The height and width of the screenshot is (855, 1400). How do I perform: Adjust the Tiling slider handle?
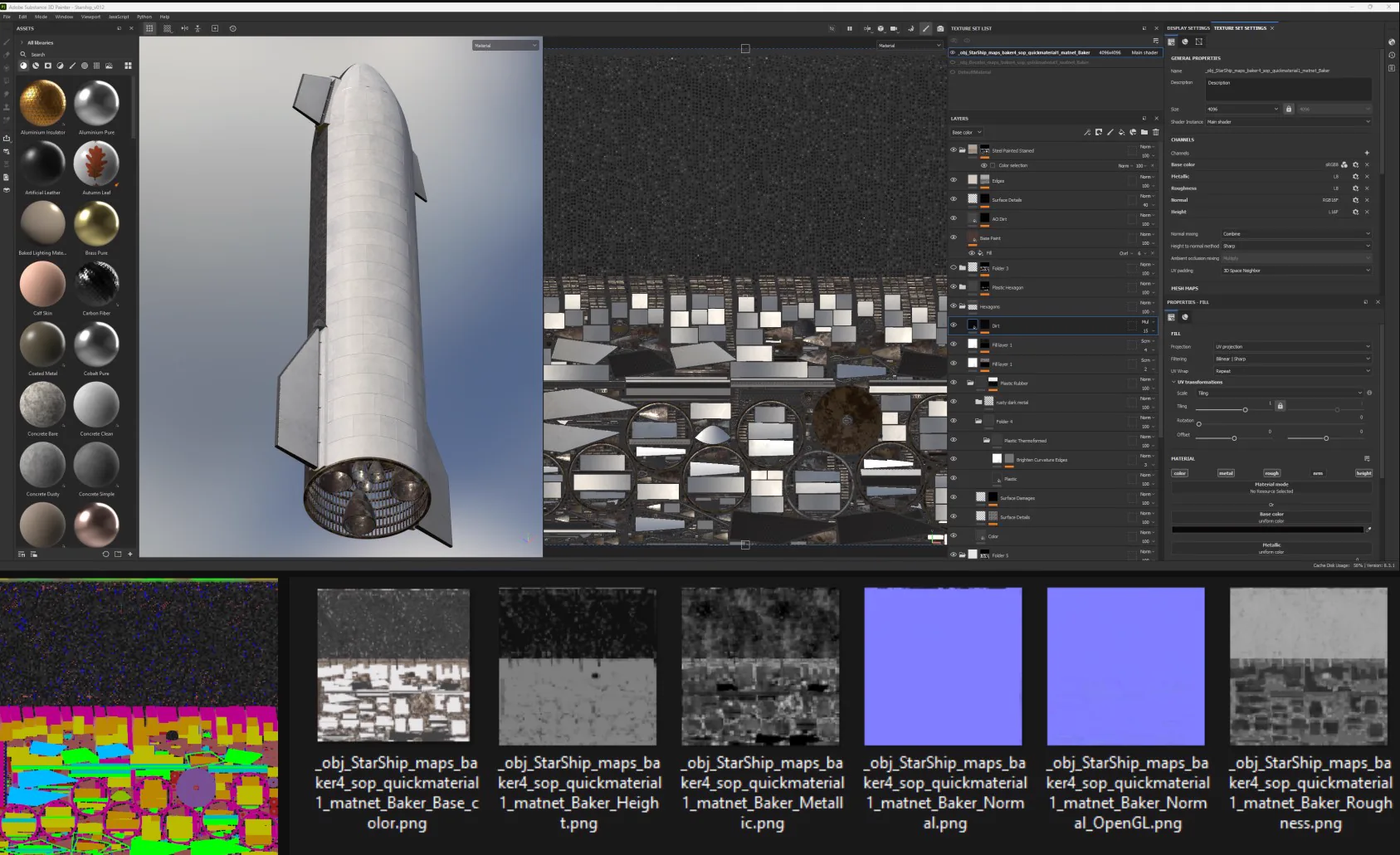(x=1245, y=410)
